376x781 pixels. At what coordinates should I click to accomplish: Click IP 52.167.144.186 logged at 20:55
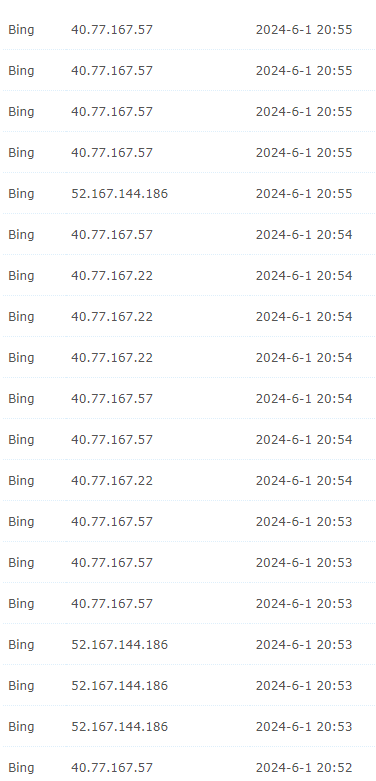120,194
